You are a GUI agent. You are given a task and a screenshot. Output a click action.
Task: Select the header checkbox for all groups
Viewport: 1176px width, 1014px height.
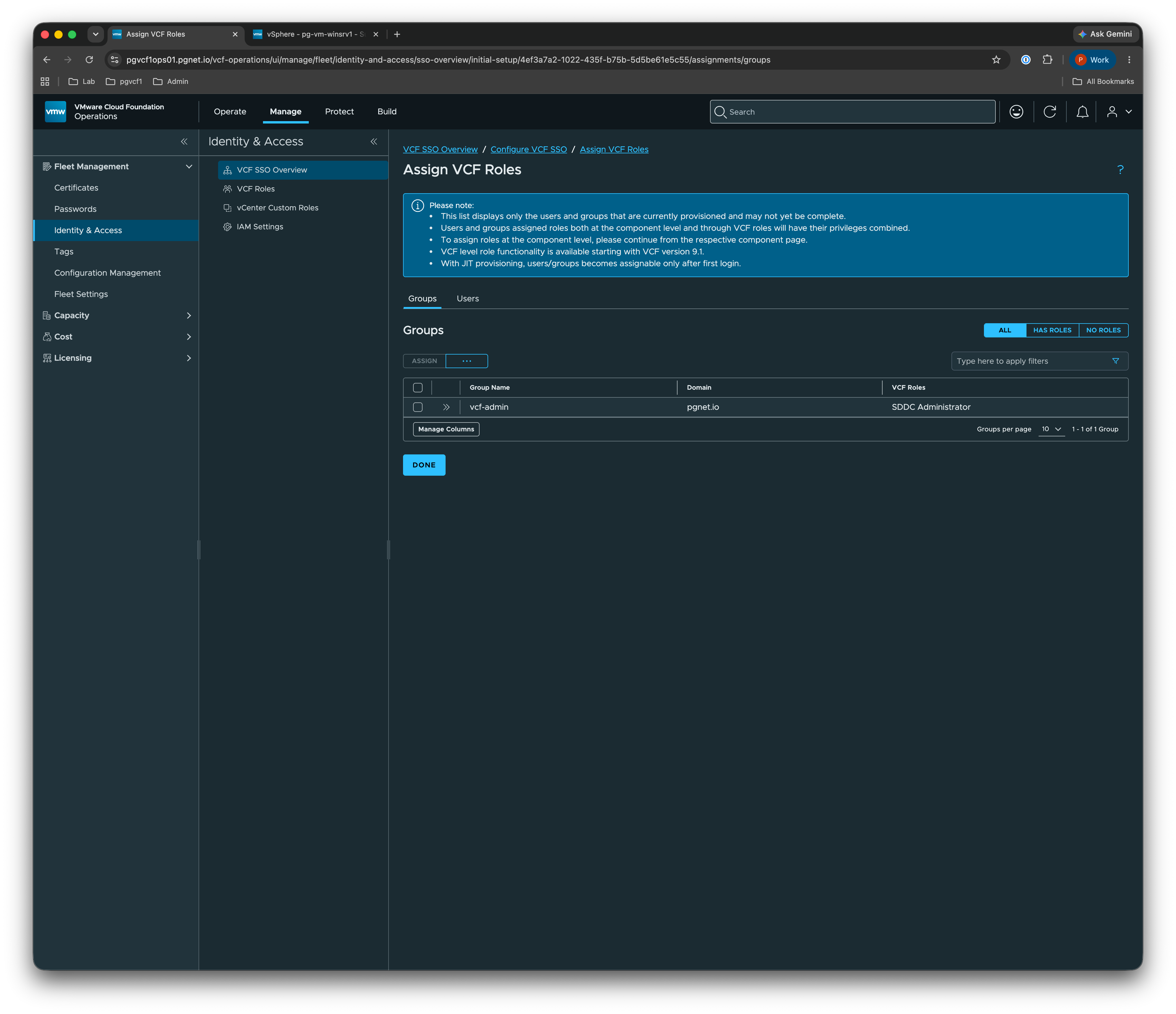418,388
